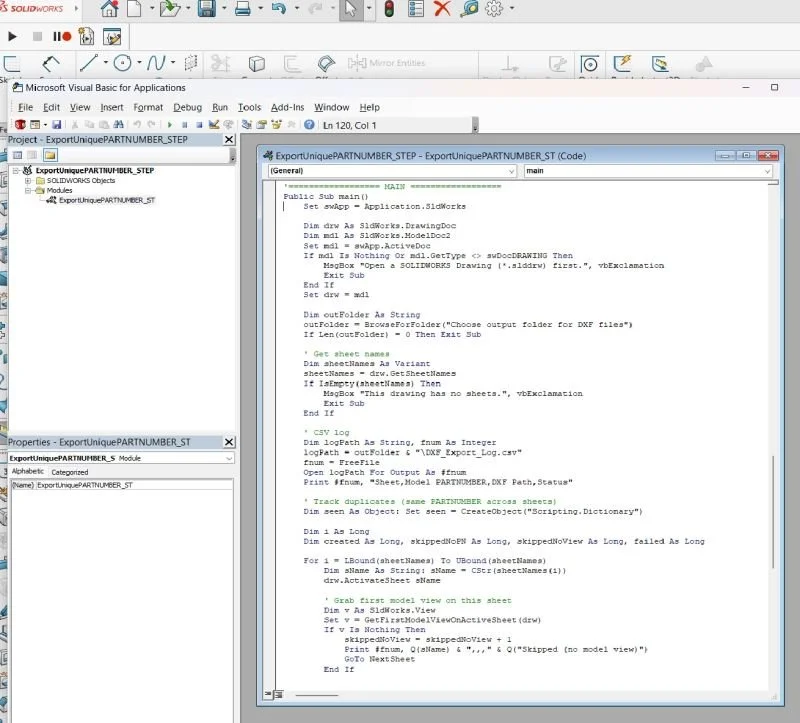This screenshot has width=800, height=723.
Task: Select the Line sketch tool
Action: click(x=89, y=63)
